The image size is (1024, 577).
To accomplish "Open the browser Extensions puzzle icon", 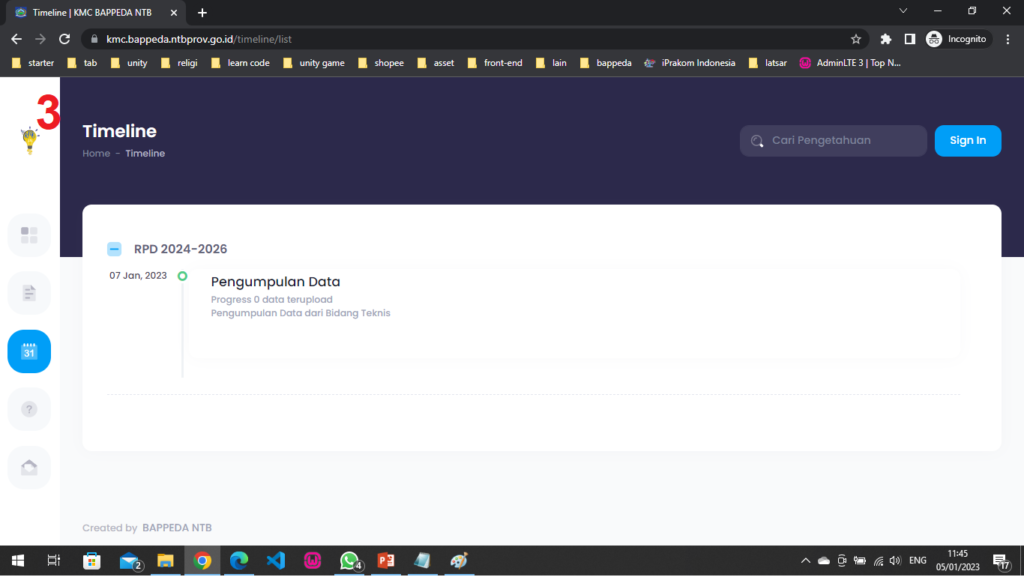I will point(886,39).
